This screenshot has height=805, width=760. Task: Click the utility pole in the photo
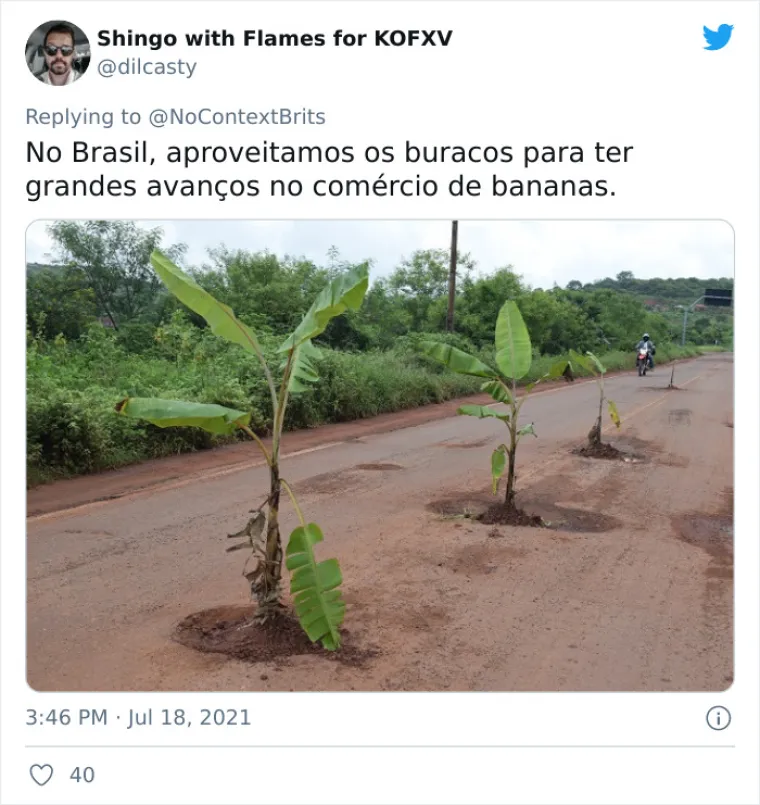[x=452, y=276]
